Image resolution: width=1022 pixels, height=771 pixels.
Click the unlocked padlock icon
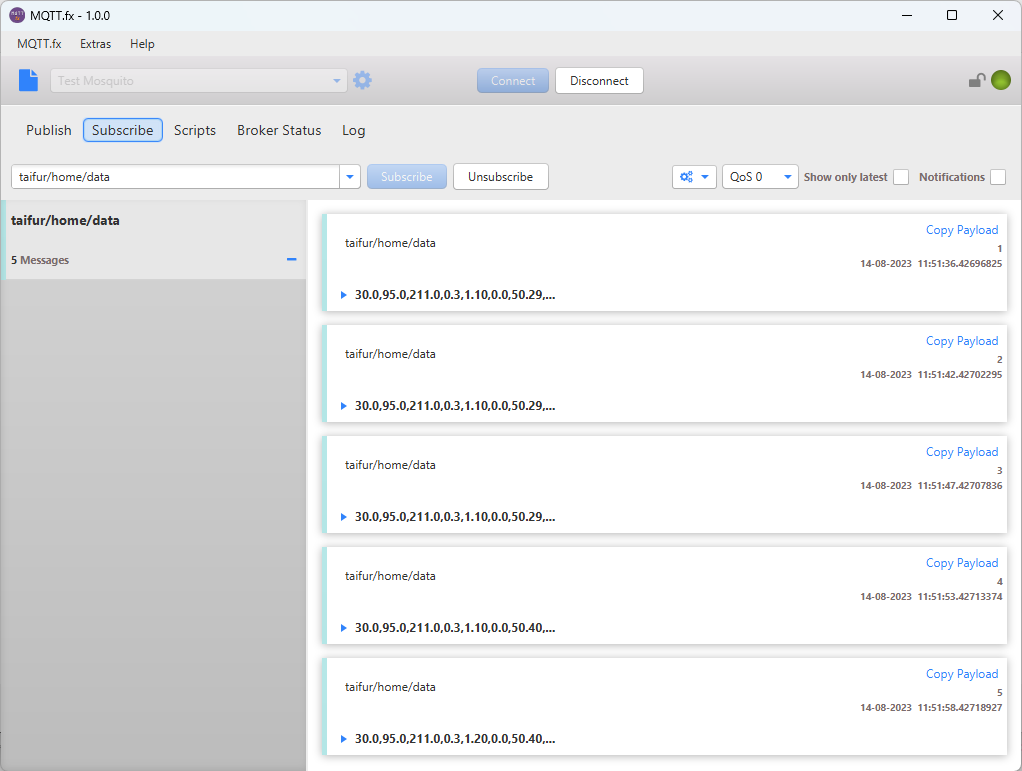976,81
